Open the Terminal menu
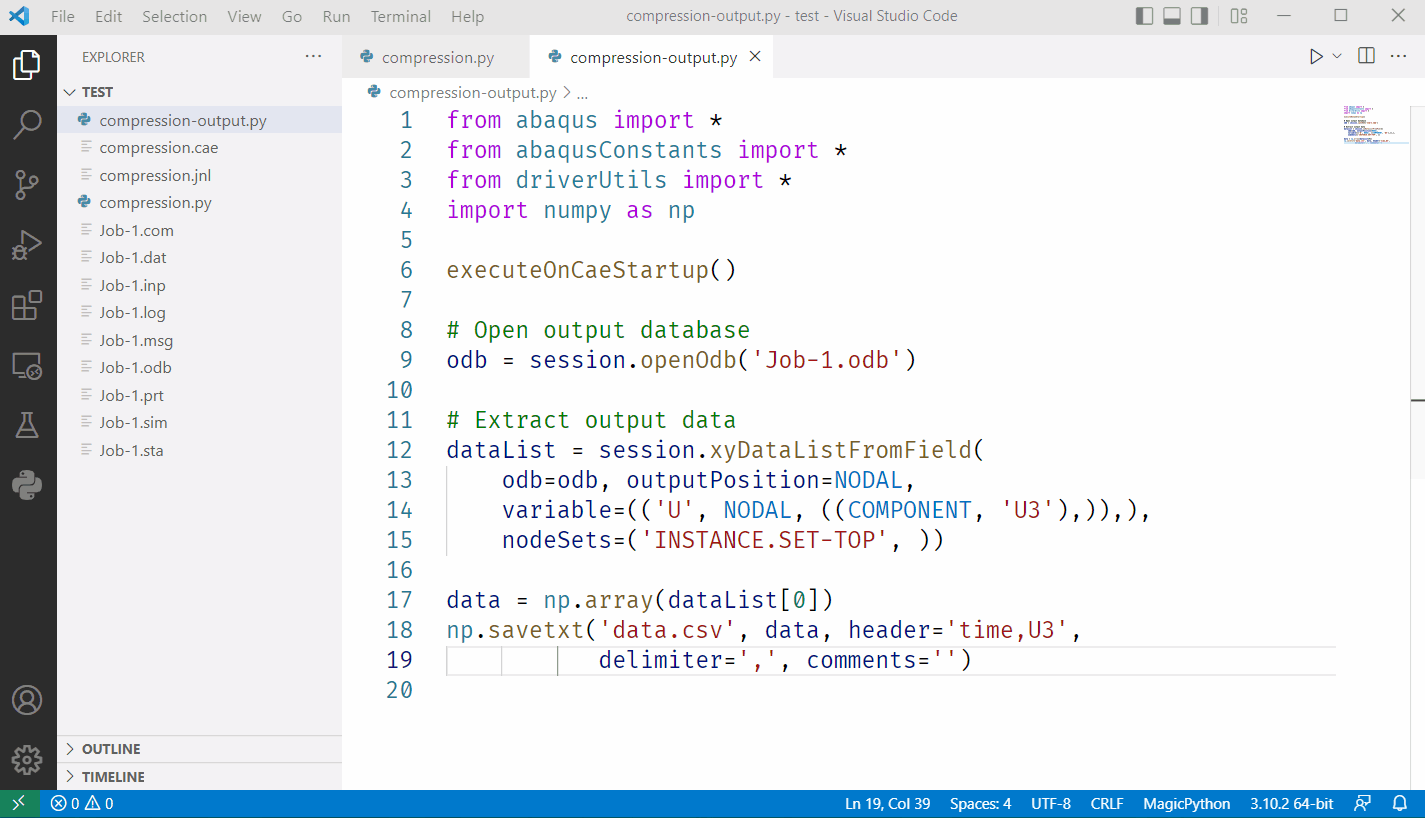Screen dimensions: 1425x818 [400, 16]
